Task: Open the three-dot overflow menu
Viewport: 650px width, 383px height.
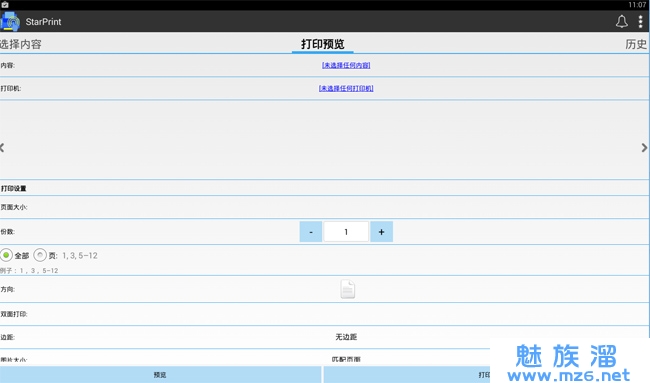Action: [x=640, y=22]
